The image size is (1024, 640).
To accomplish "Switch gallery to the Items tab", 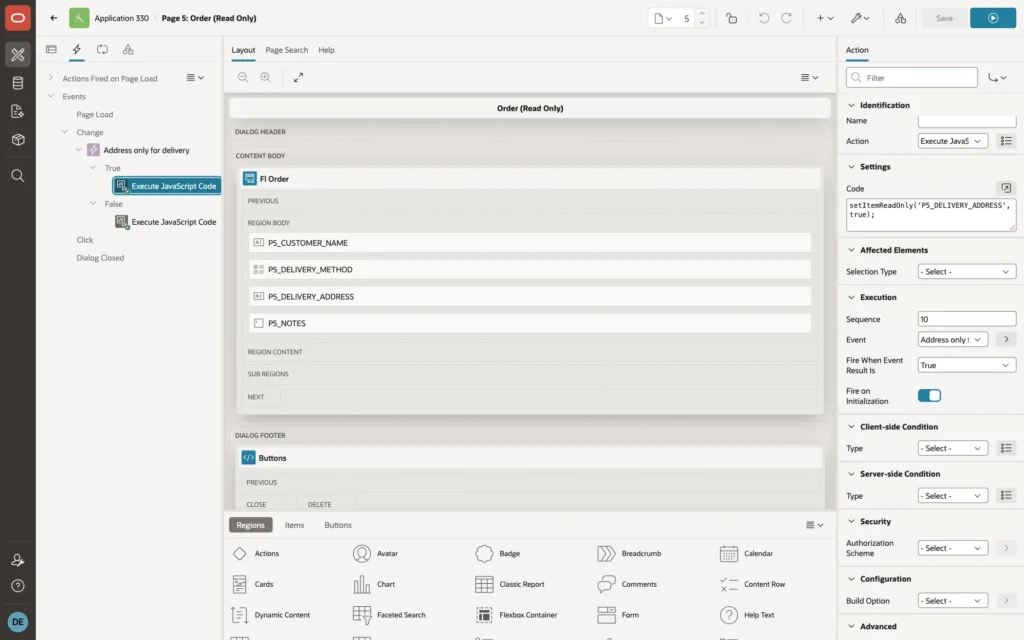I will (295, 525).
